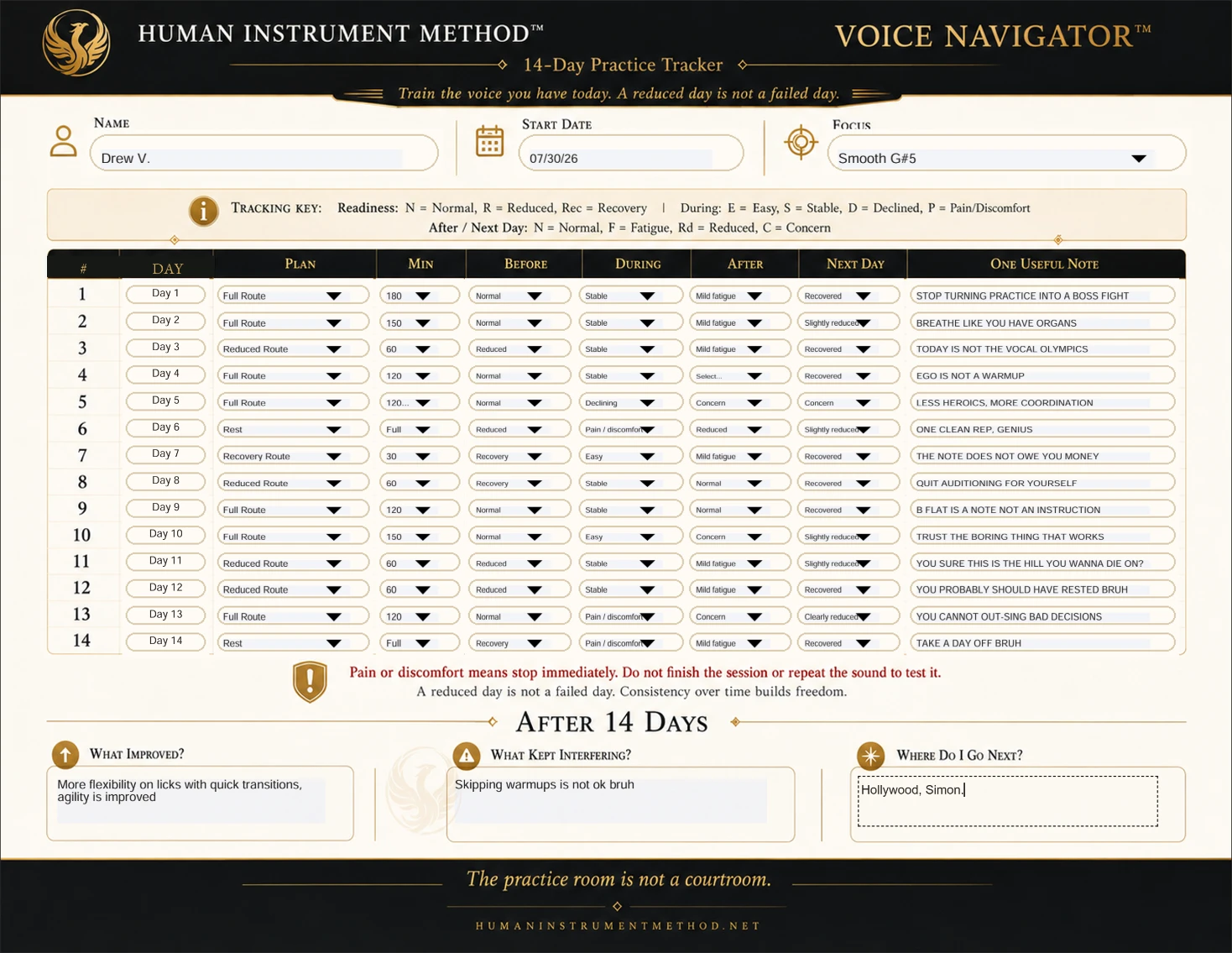Click the HUMANINSTRUMENTMETHOD.NET footer link
Screen dimensions: 1232x953
[618, 926]
